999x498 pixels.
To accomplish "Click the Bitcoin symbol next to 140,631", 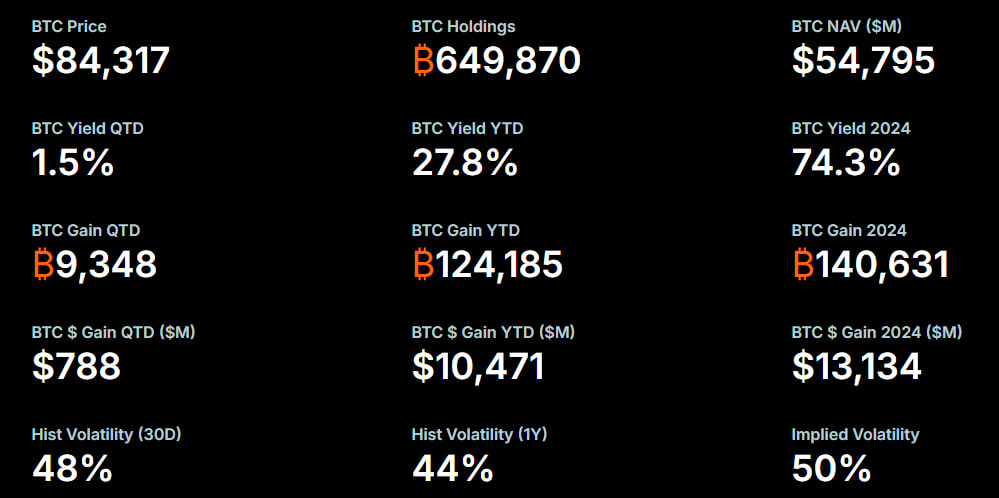I will [x=803, y=264].
